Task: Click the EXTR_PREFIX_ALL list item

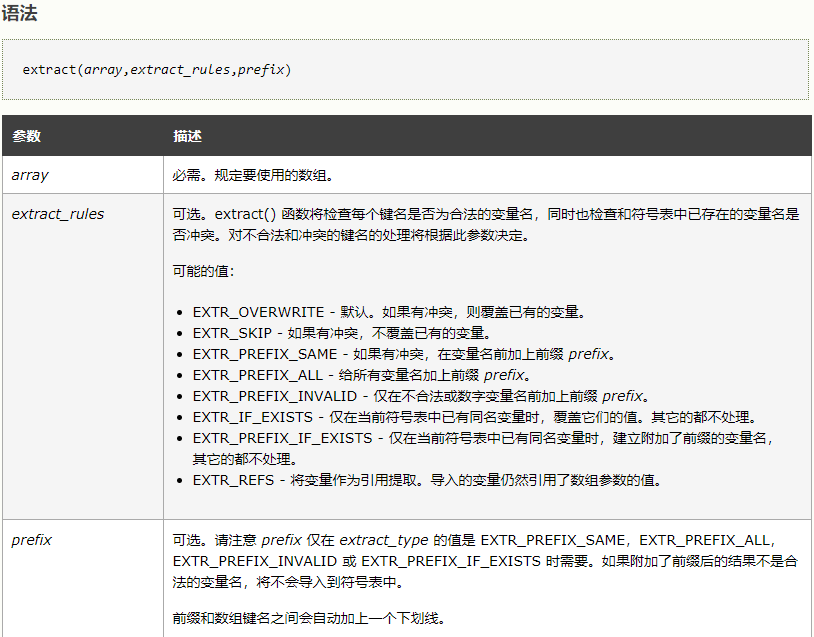Action: [x=362, y=375]
